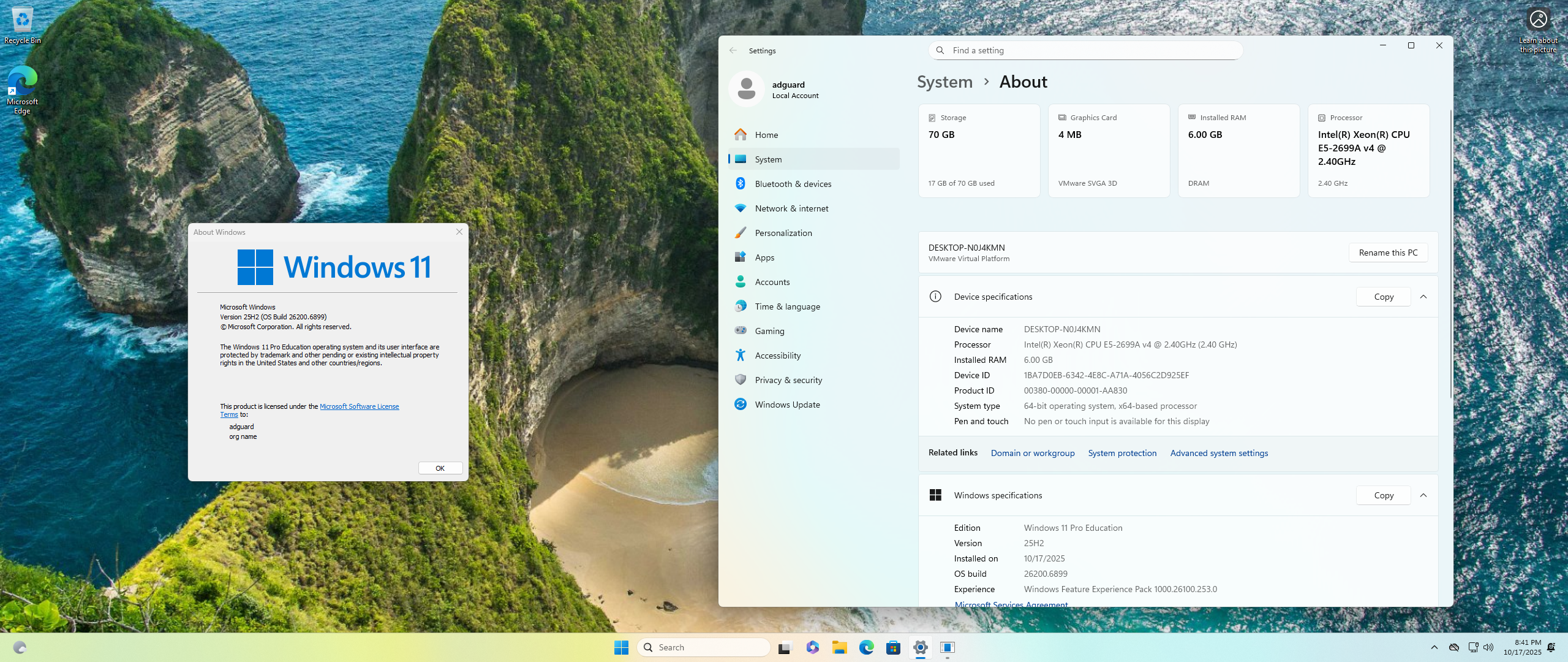The width and height of the screenshot is (1568, 662).
Task: Open Bluetooth & devices settings
Action: click(793, 184)
